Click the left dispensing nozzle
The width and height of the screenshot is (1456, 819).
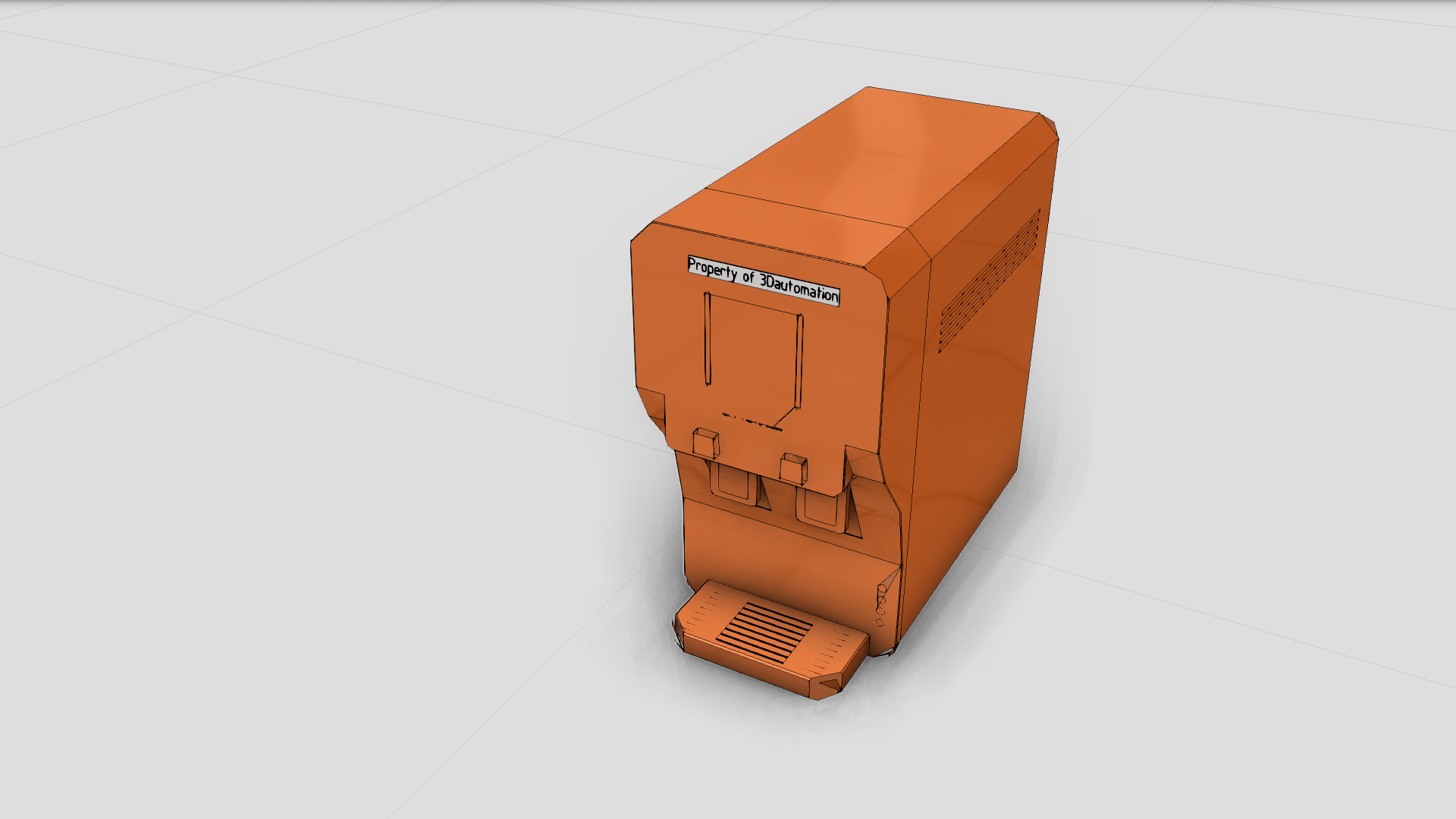(733, 484)
